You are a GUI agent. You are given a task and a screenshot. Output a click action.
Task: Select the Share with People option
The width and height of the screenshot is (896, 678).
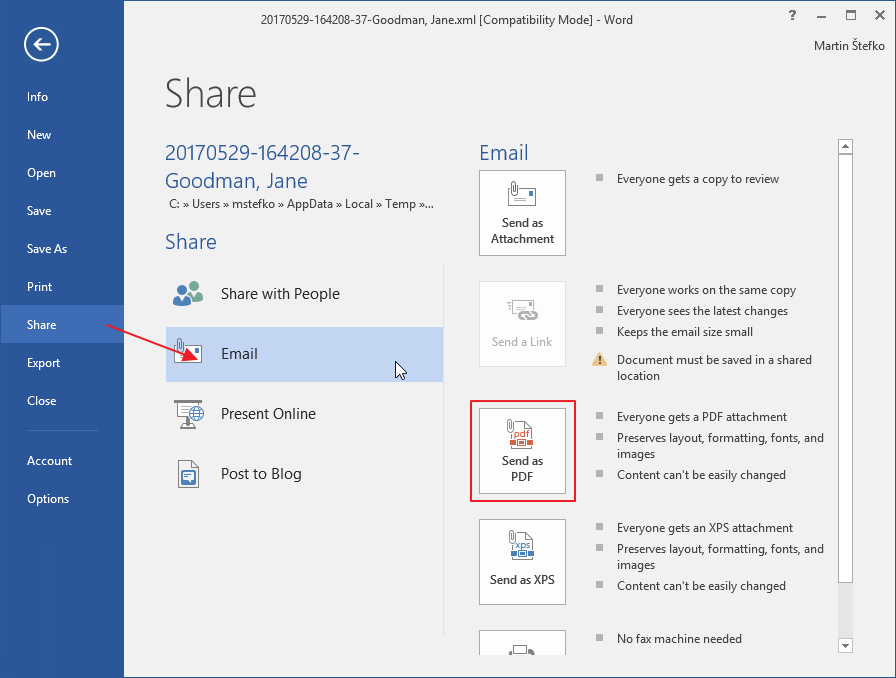(x=304, y=294)
